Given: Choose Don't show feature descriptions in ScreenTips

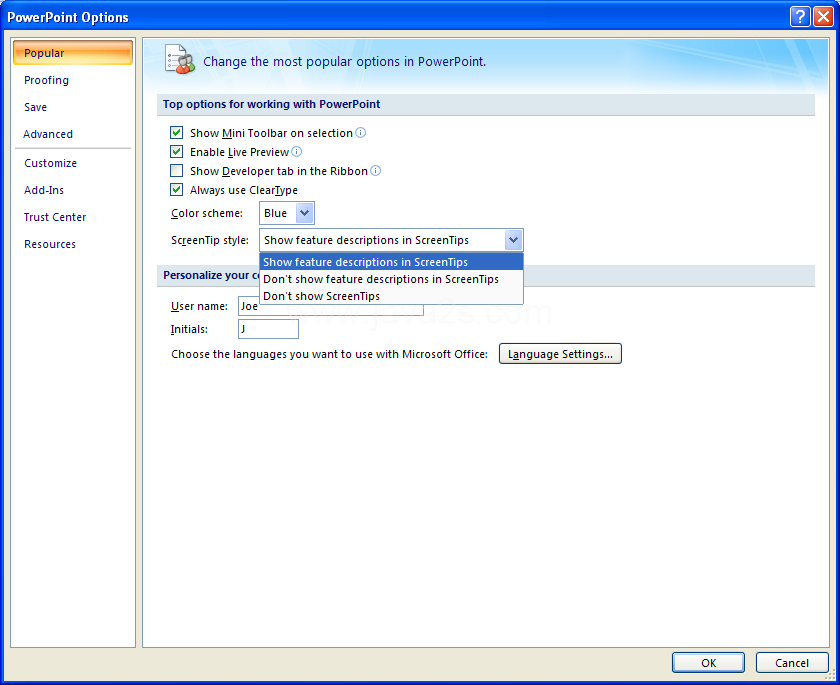Looking at the screenshot, I should click(391, 279).
